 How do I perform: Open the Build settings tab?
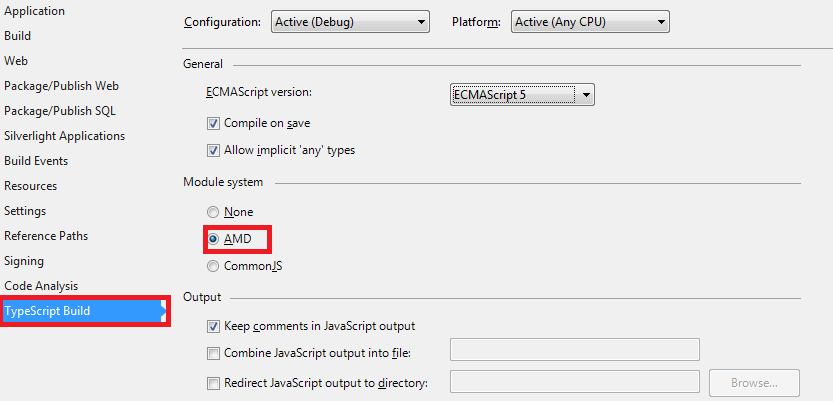pyautogui.click(x=18, y=36)
